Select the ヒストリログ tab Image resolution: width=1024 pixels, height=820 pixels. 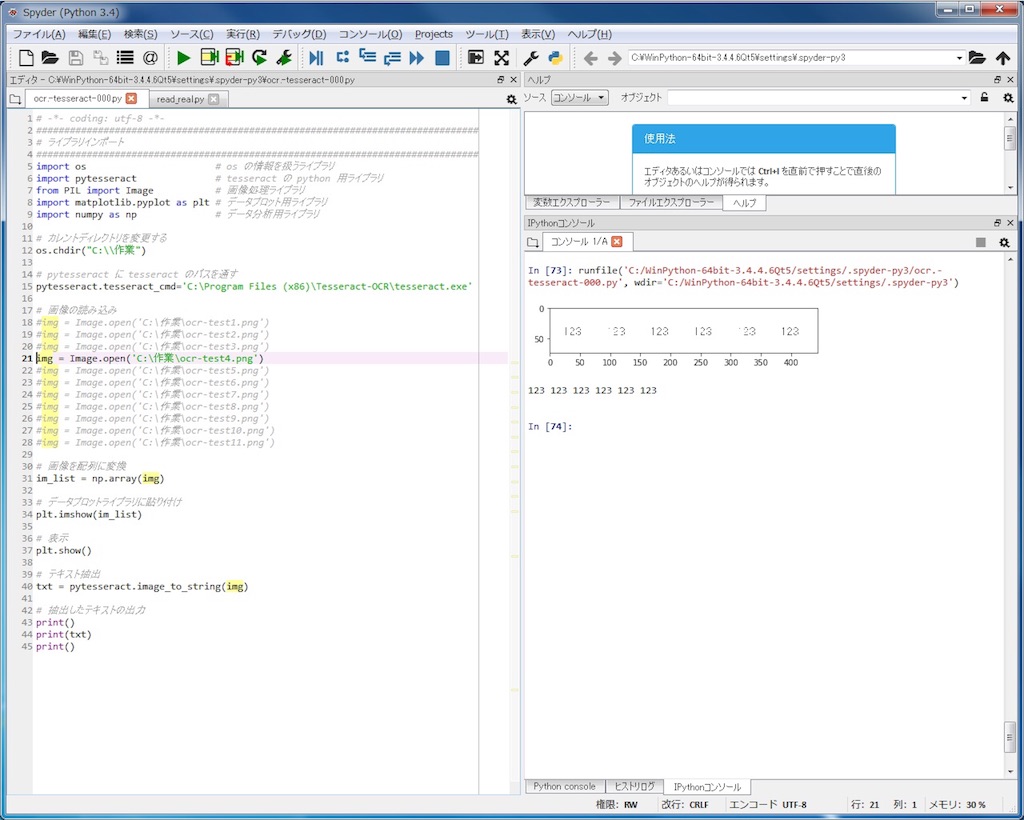coord(634,787)
